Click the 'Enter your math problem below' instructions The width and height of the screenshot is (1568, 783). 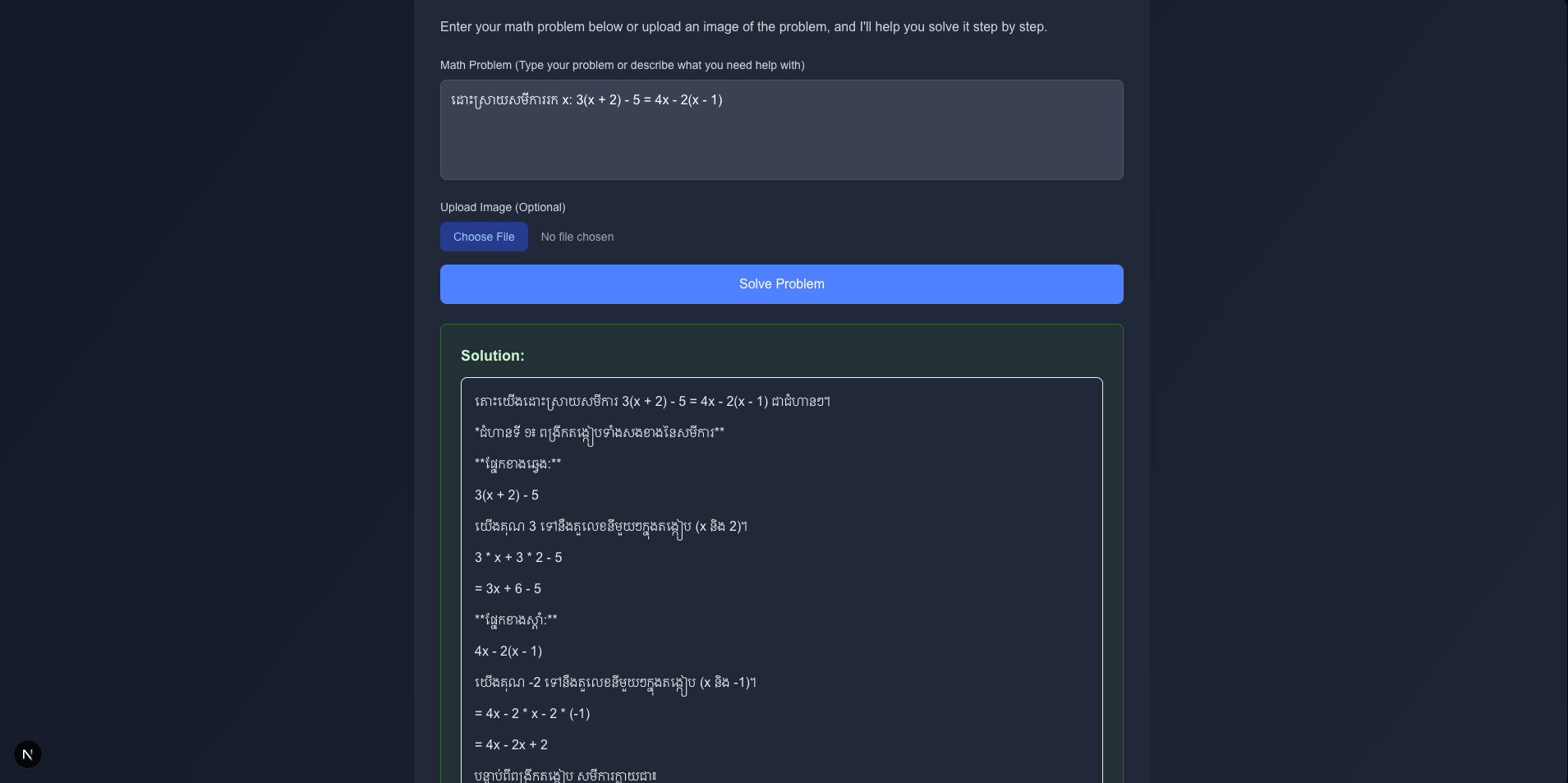[743, 27]
